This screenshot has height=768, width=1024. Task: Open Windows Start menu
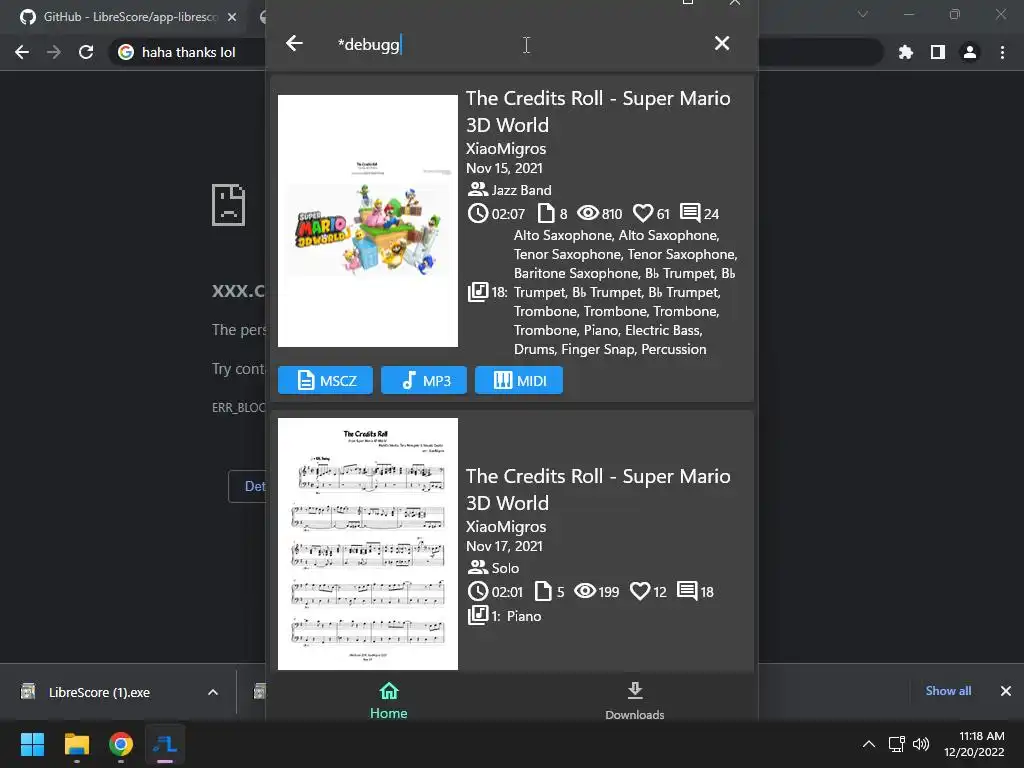click(32, 744)
